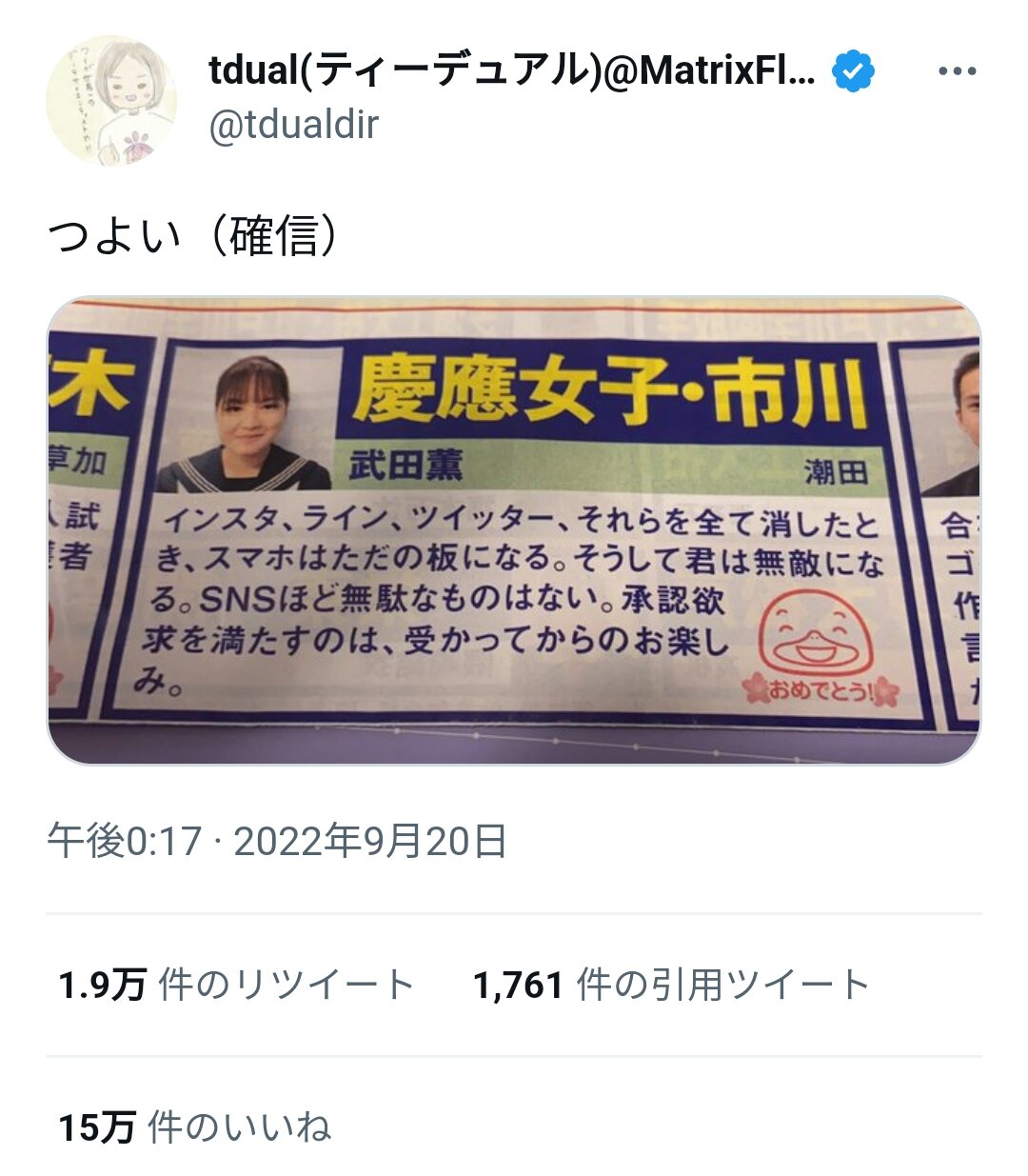Click the 午後0:17 tweet time

[125, 842]
